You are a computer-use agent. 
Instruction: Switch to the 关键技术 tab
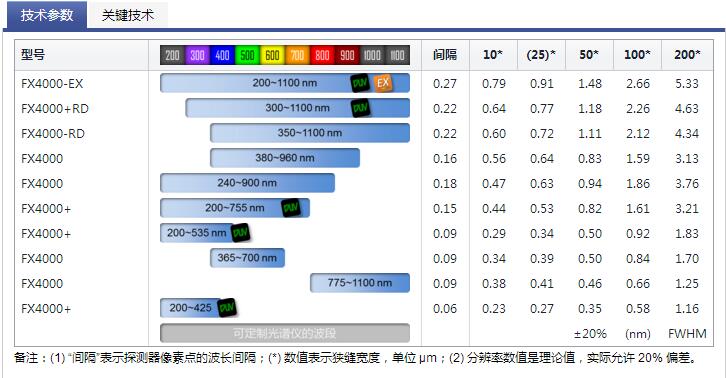tap(127, 15)
